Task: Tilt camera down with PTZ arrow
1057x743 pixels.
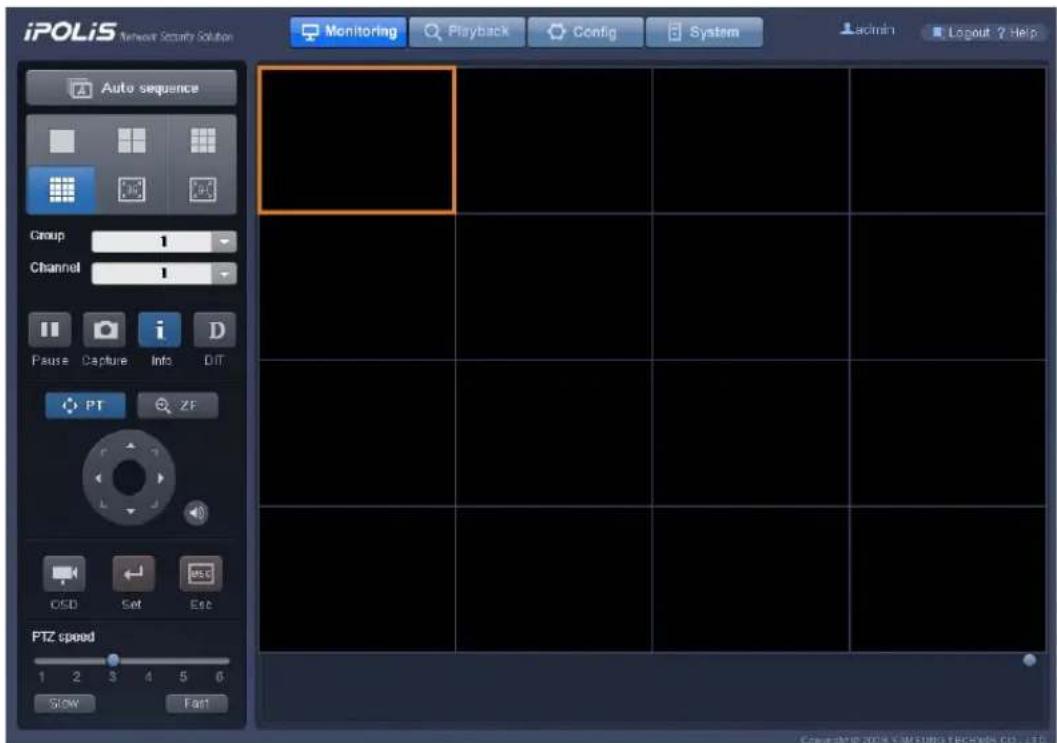Action: pos(130,511)
